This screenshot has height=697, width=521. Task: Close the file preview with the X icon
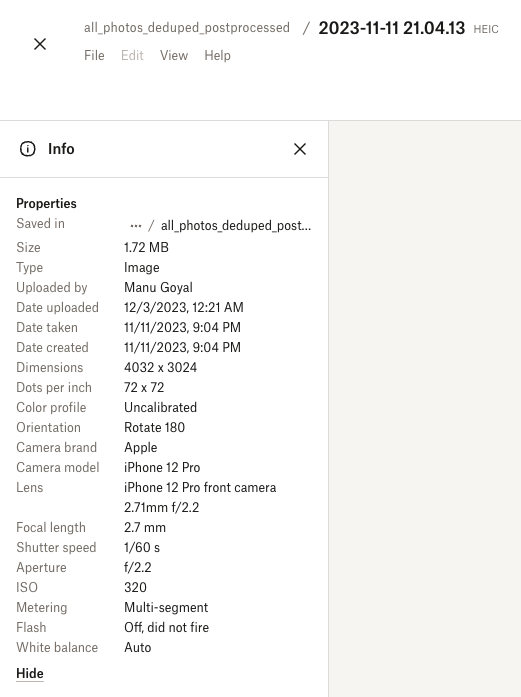point(40,44)
